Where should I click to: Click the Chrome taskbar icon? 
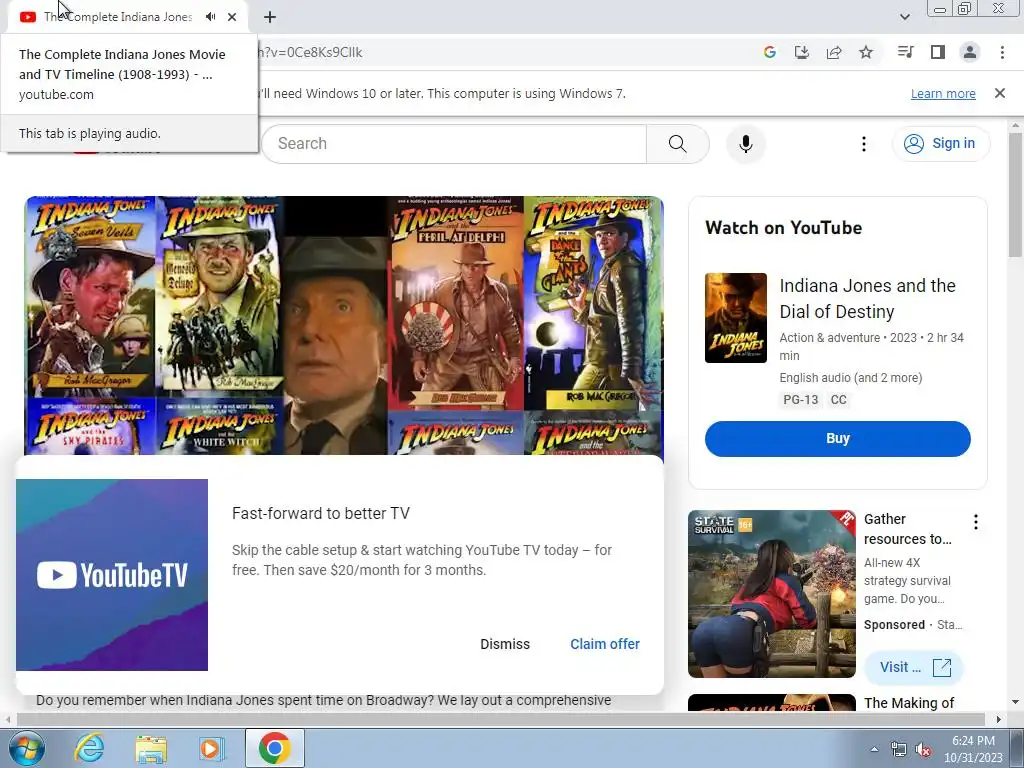tap(274, 748)
